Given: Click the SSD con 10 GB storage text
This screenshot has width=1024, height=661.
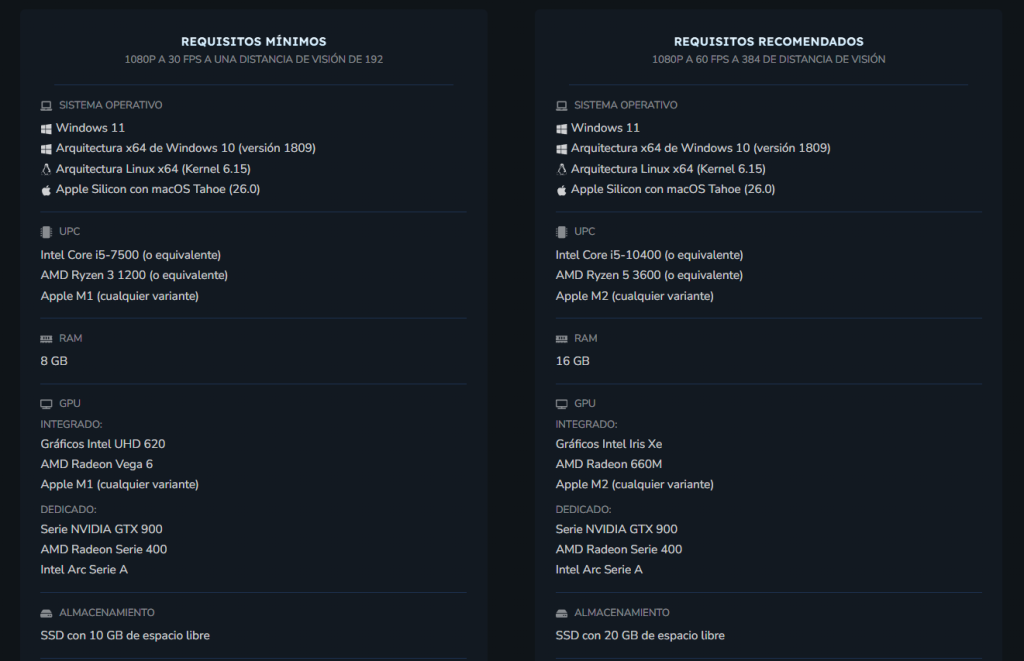Looking at the screenshot, I should pos(125,635).
